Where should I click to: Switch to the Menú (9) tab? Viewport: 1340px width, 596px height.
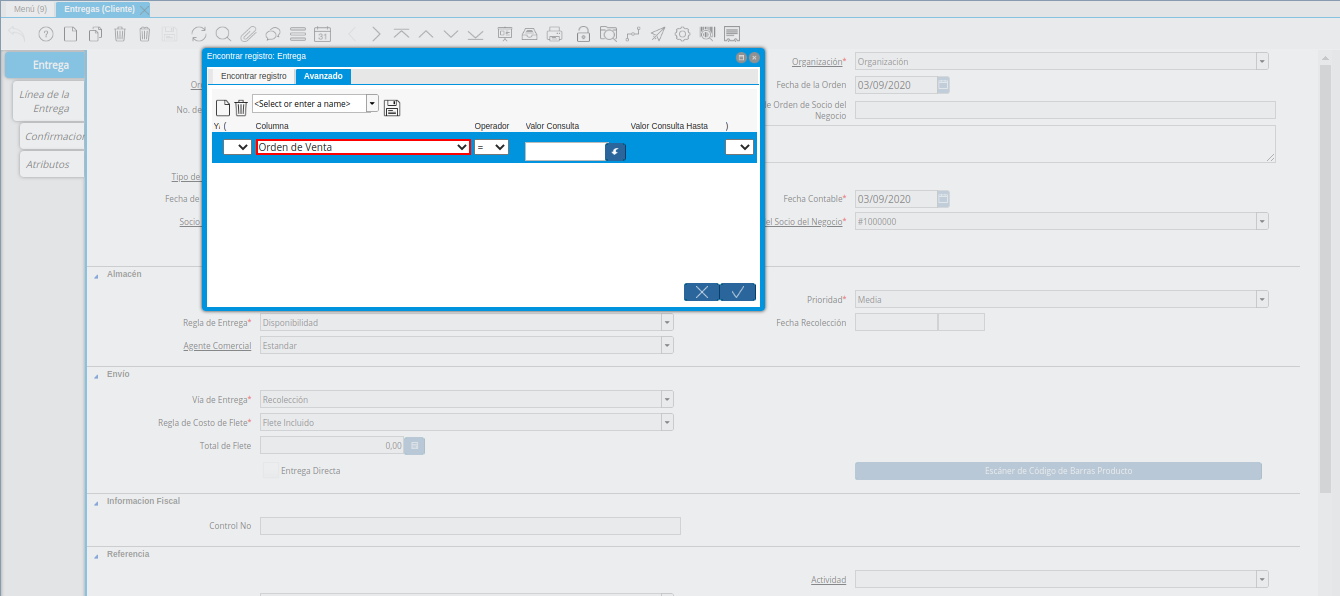click(29, 8)
